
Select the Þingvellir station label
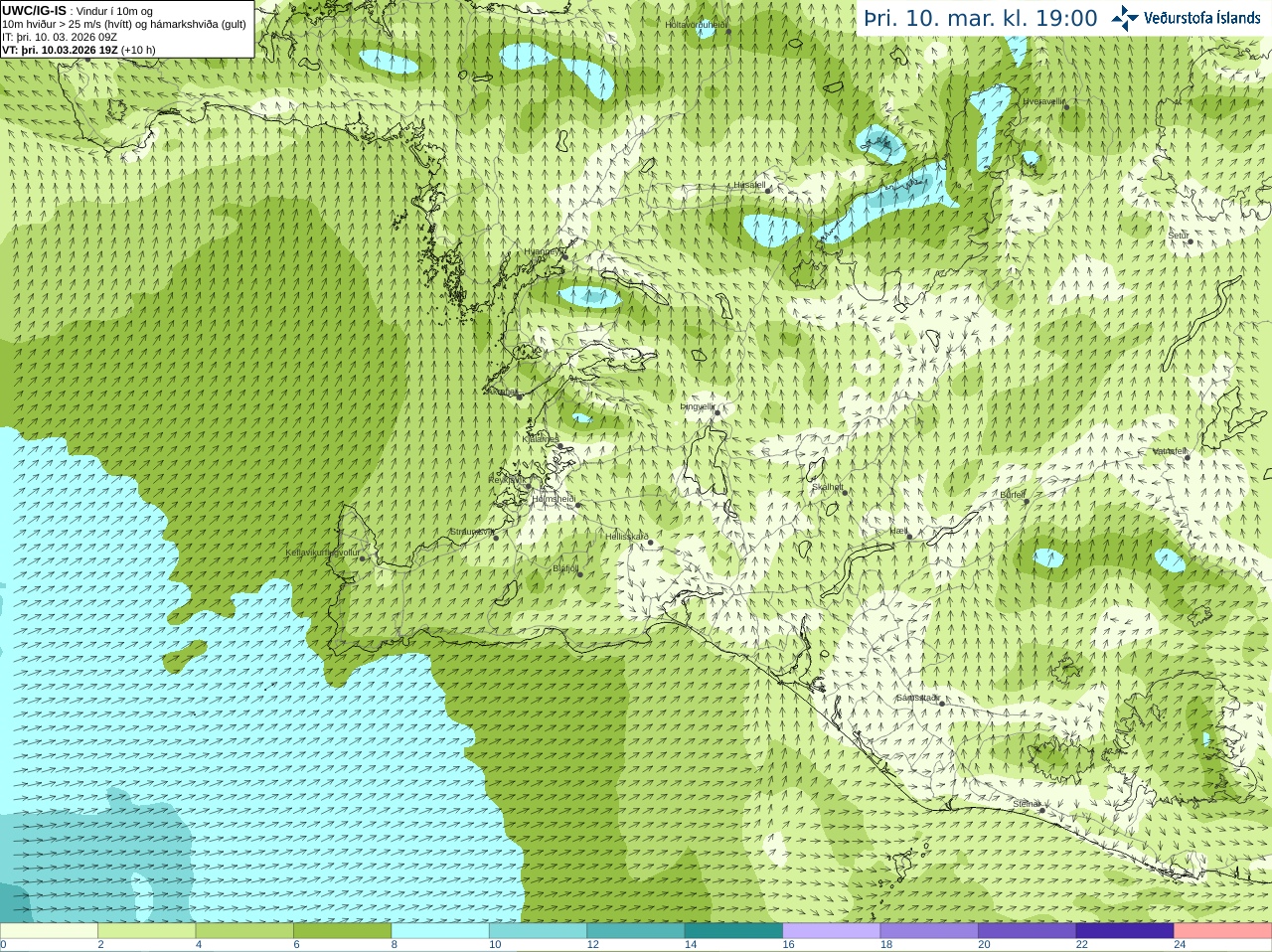[x=698, y=406]
